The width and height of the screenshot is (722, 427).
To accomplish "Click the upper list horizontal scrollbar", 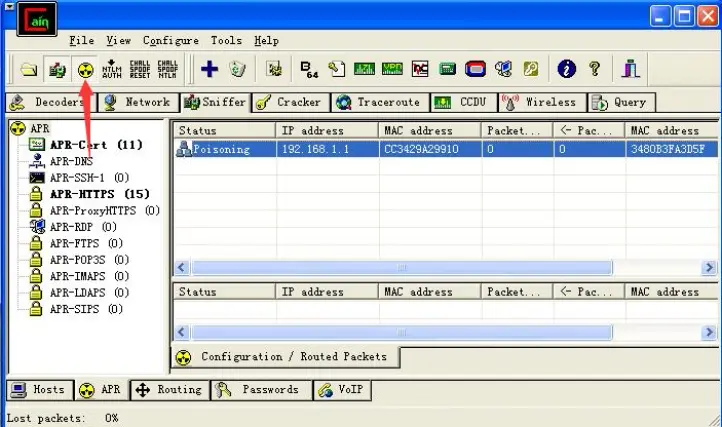I will 400,267.
